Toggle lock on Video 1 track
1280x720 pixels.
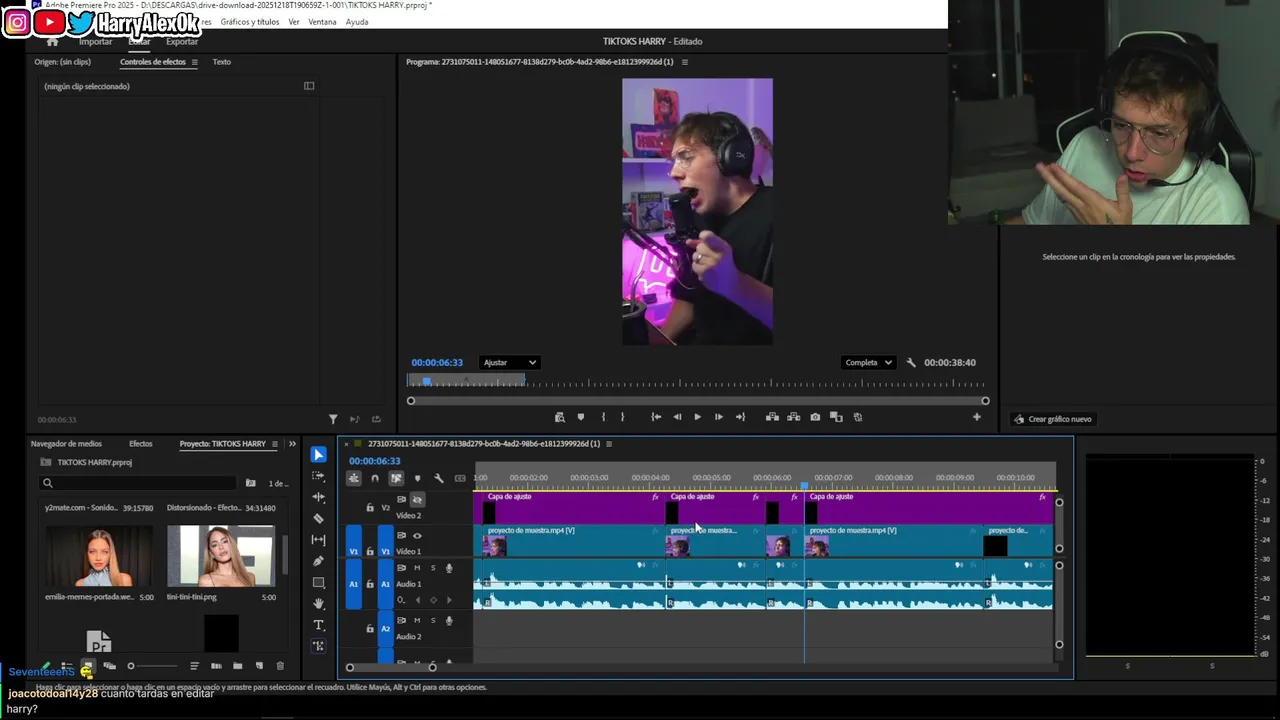click(369, 551)
